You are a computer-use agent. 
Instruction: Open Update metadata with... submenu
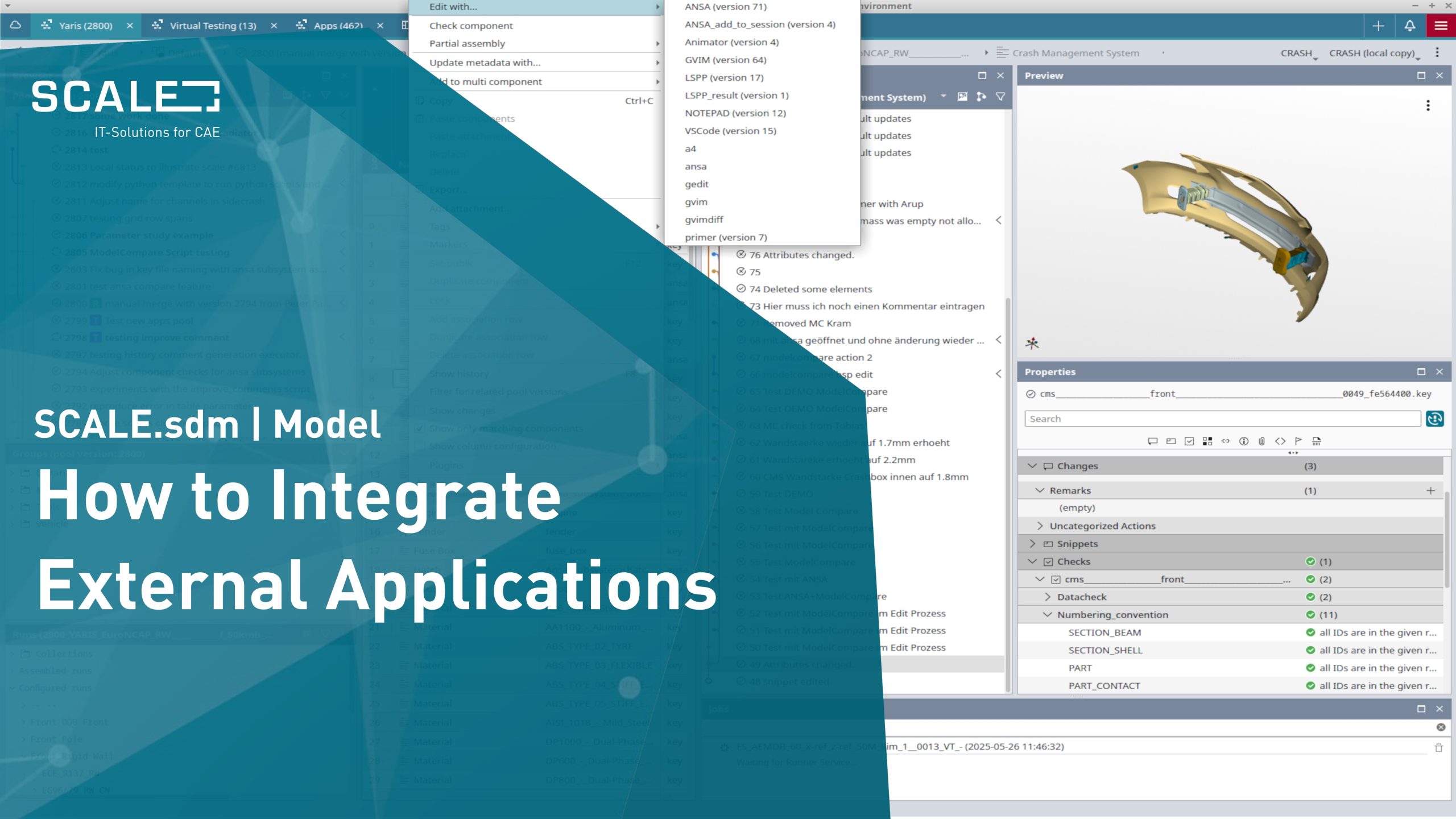(536, 63)
